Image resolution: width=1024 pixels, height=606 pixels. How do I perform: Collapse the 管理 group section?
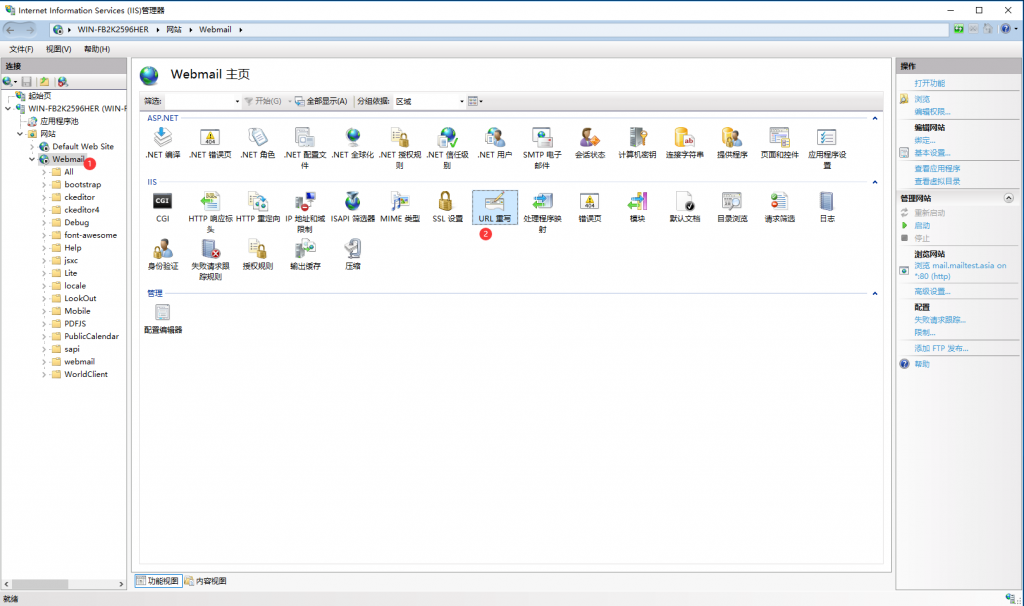[x=874, y=293]
